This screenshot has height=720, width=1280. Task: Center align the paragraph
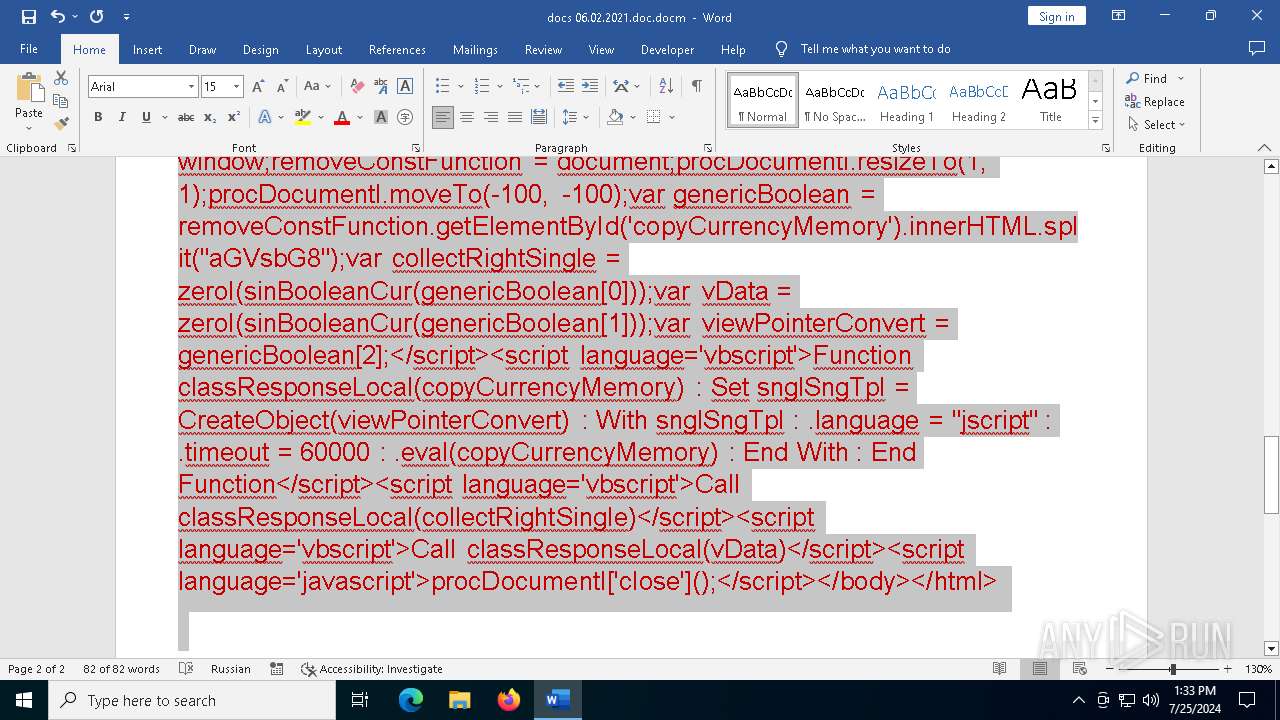pyautogui.click(x=467, y=117)
